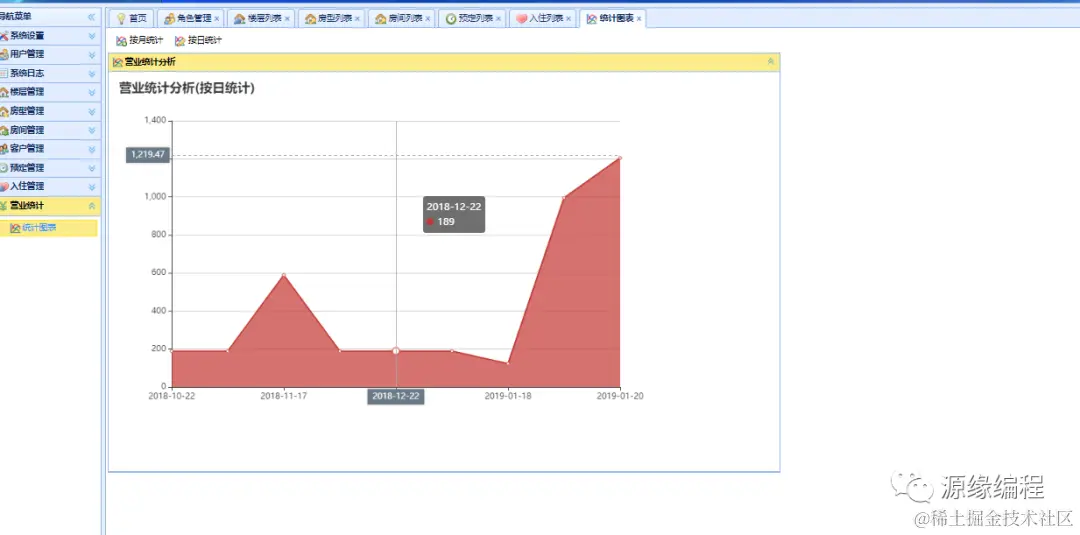Screen dimensions: 1080x535
Task: Show statistics by month with 按月统计
Action: 140,41
